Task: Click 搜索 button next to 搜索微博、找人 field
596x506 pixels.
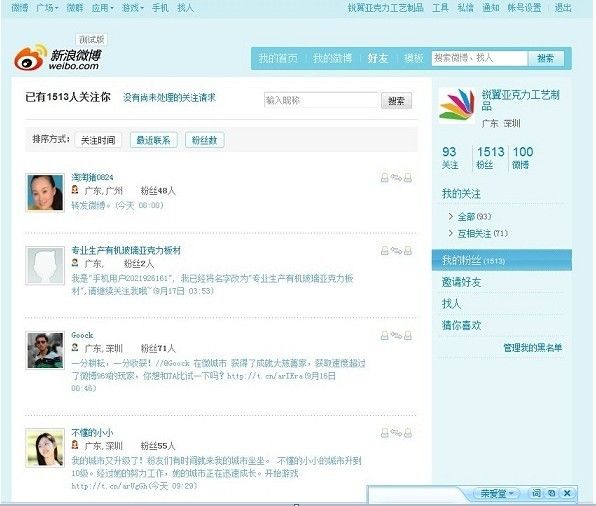Action: pyautogui.click(x=545, y=58)
